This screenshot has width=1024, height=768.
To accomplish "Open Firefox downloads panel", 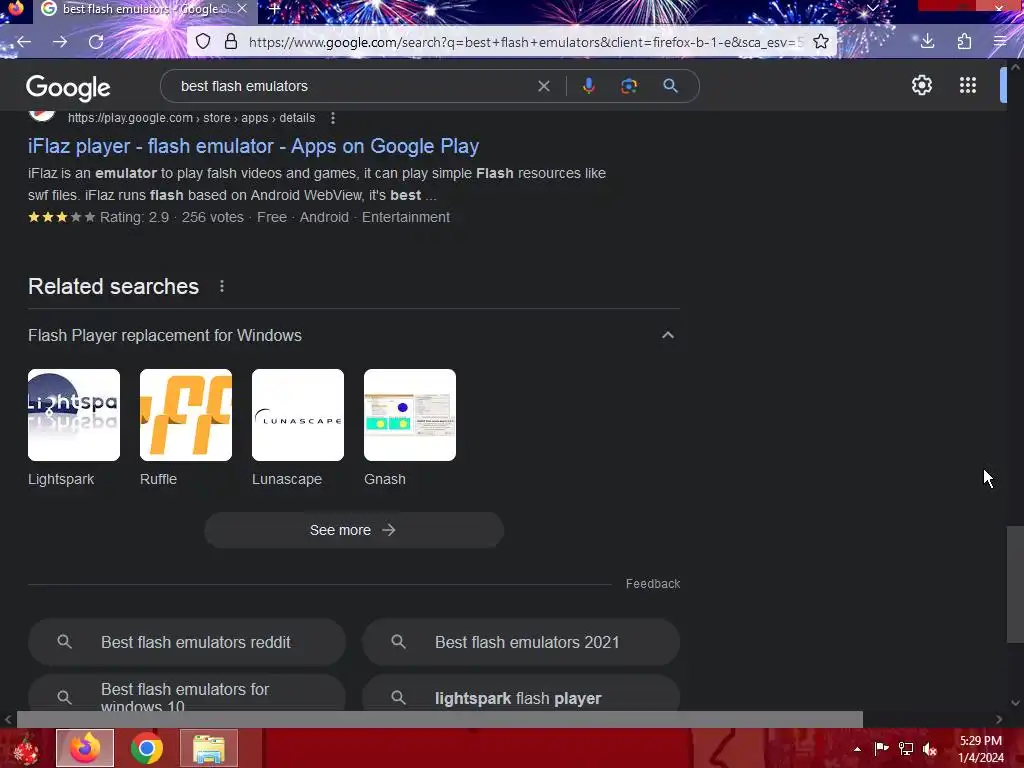I will point(927,42).
